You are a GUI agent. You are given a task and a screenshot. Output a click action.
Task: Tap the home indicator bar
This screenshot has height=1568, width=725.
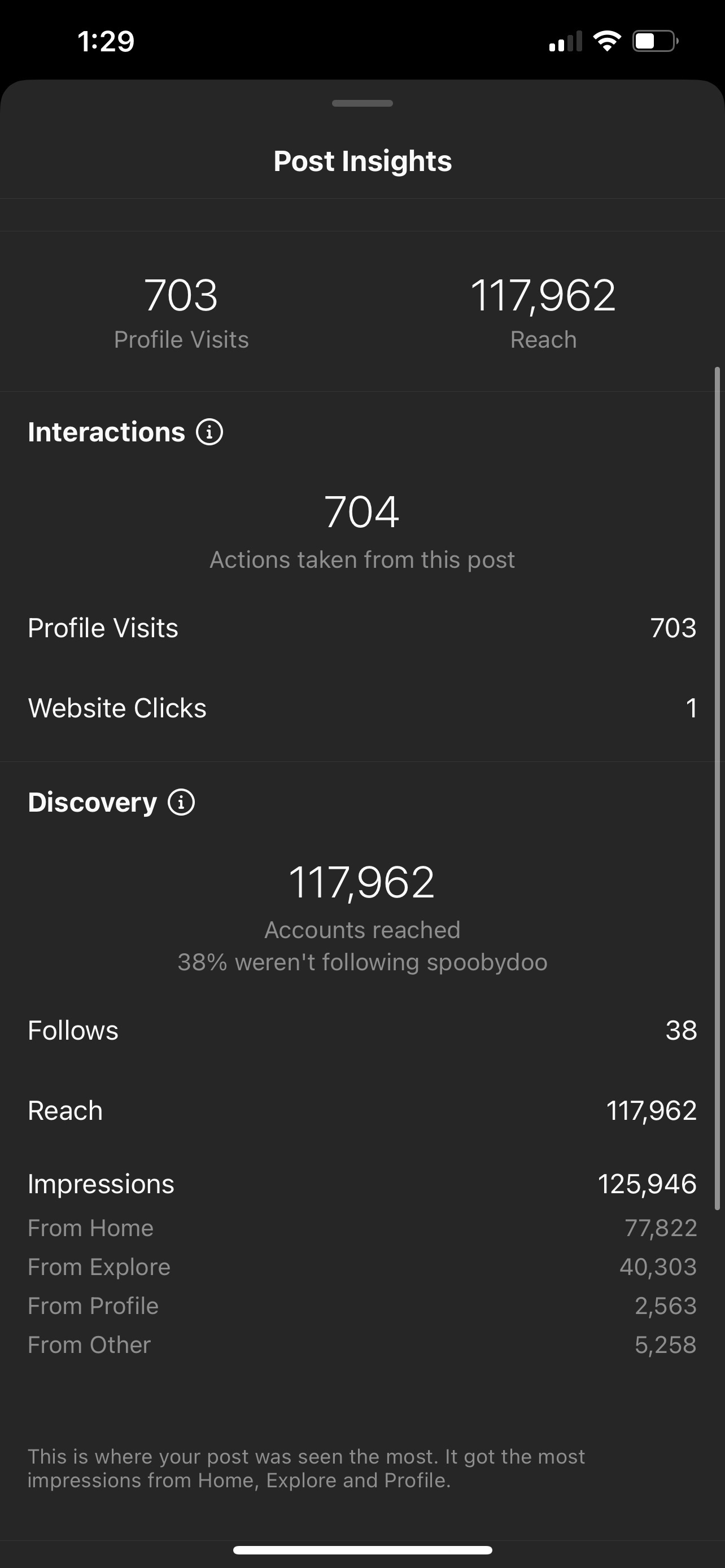(x=362, y=1551)
